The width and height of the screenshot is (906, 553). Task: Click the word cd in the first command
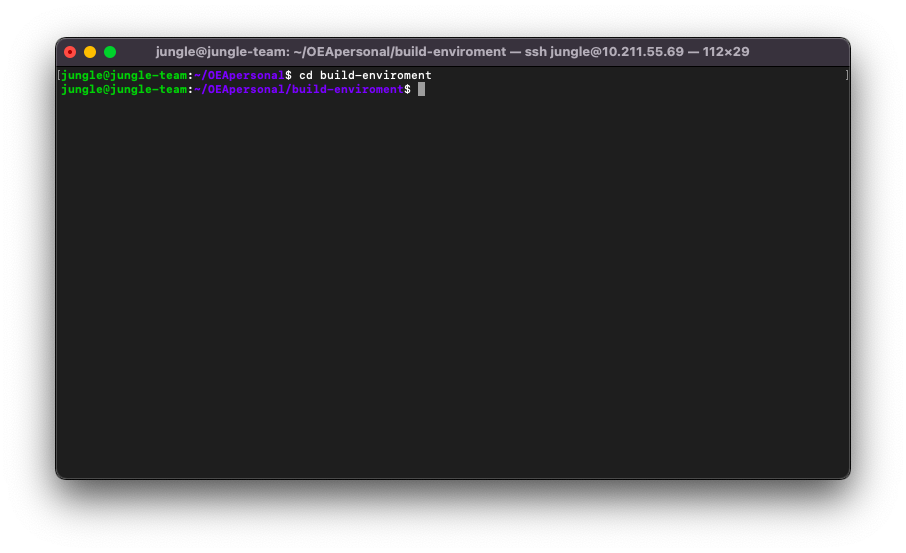(305, 75)
